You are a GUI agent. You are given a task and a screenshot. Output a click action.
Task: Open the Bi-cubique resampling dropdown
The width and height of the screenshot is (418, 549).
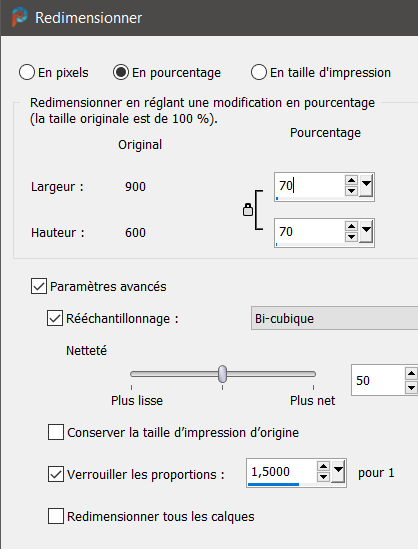point(334,318)
